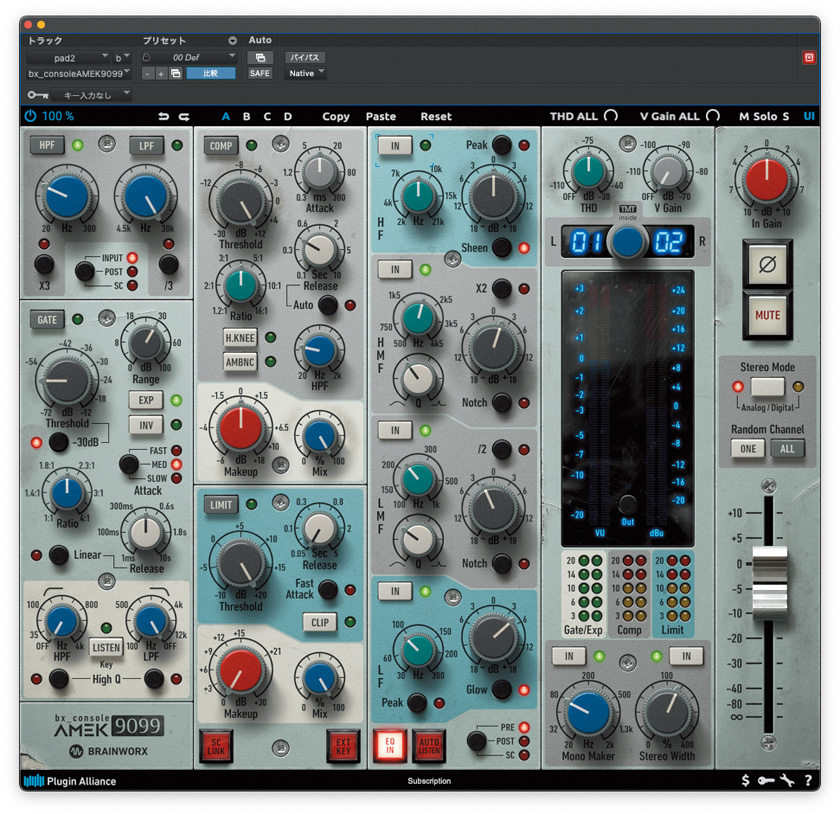Click the MUTE button
The image size is (840, 814).
(767, 315)
